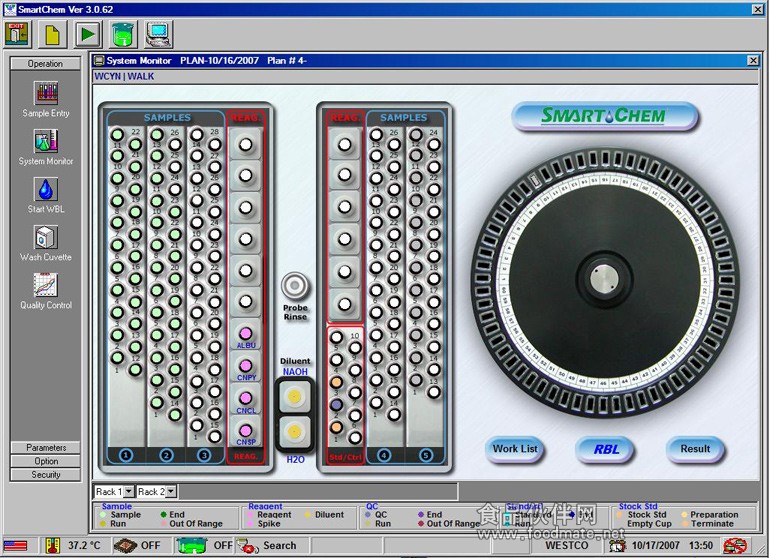The width and height of the screenshot is (770, 558).
Task: Select sample rack number 1 label
Action: 126,455
